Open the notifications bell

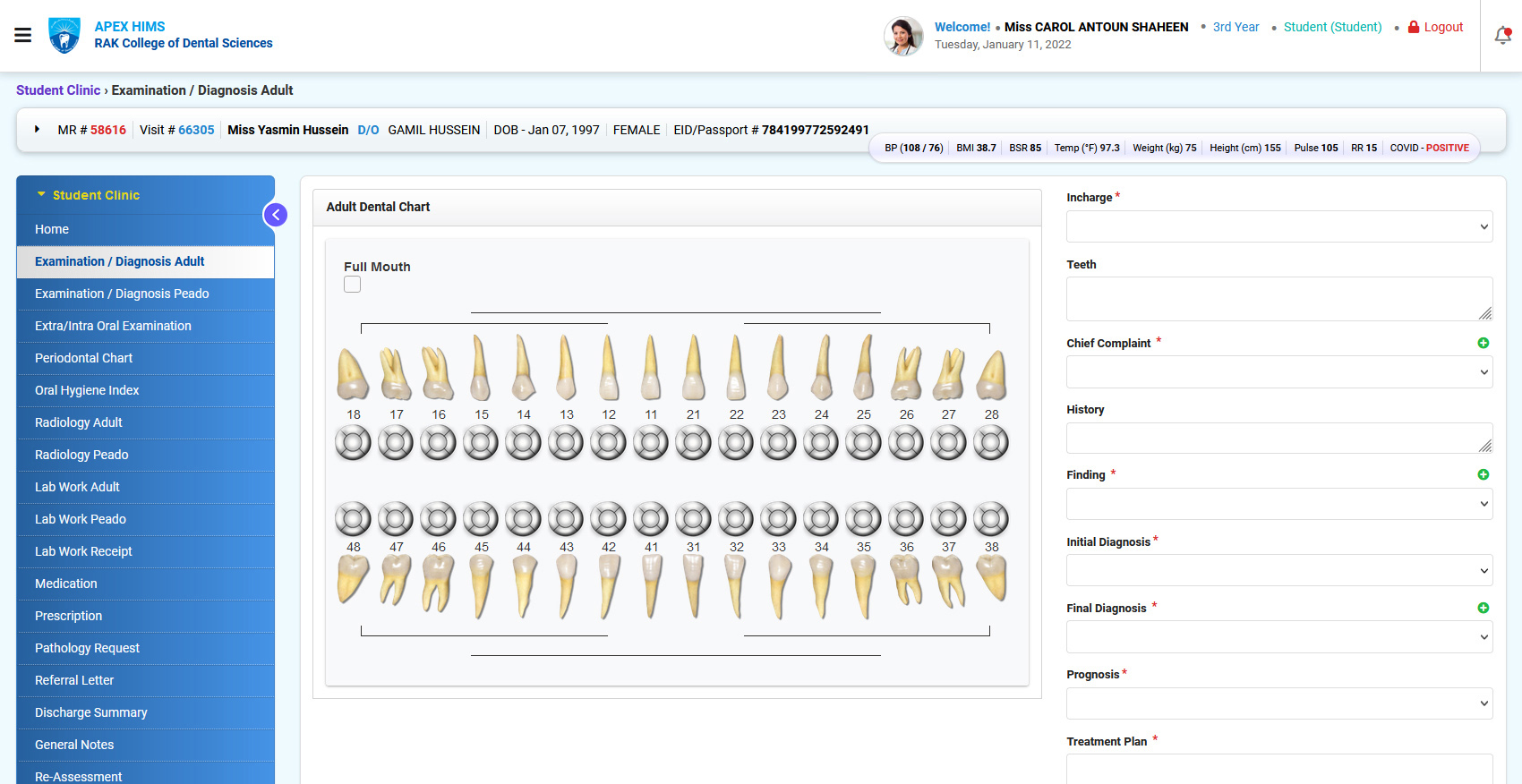[1503, 35]
